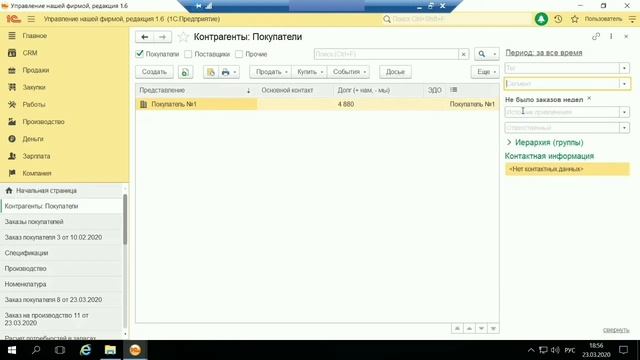The height and width of the screenshot is (360, 640).
Task: Expand the Купить dropdown
Action: 310,72
